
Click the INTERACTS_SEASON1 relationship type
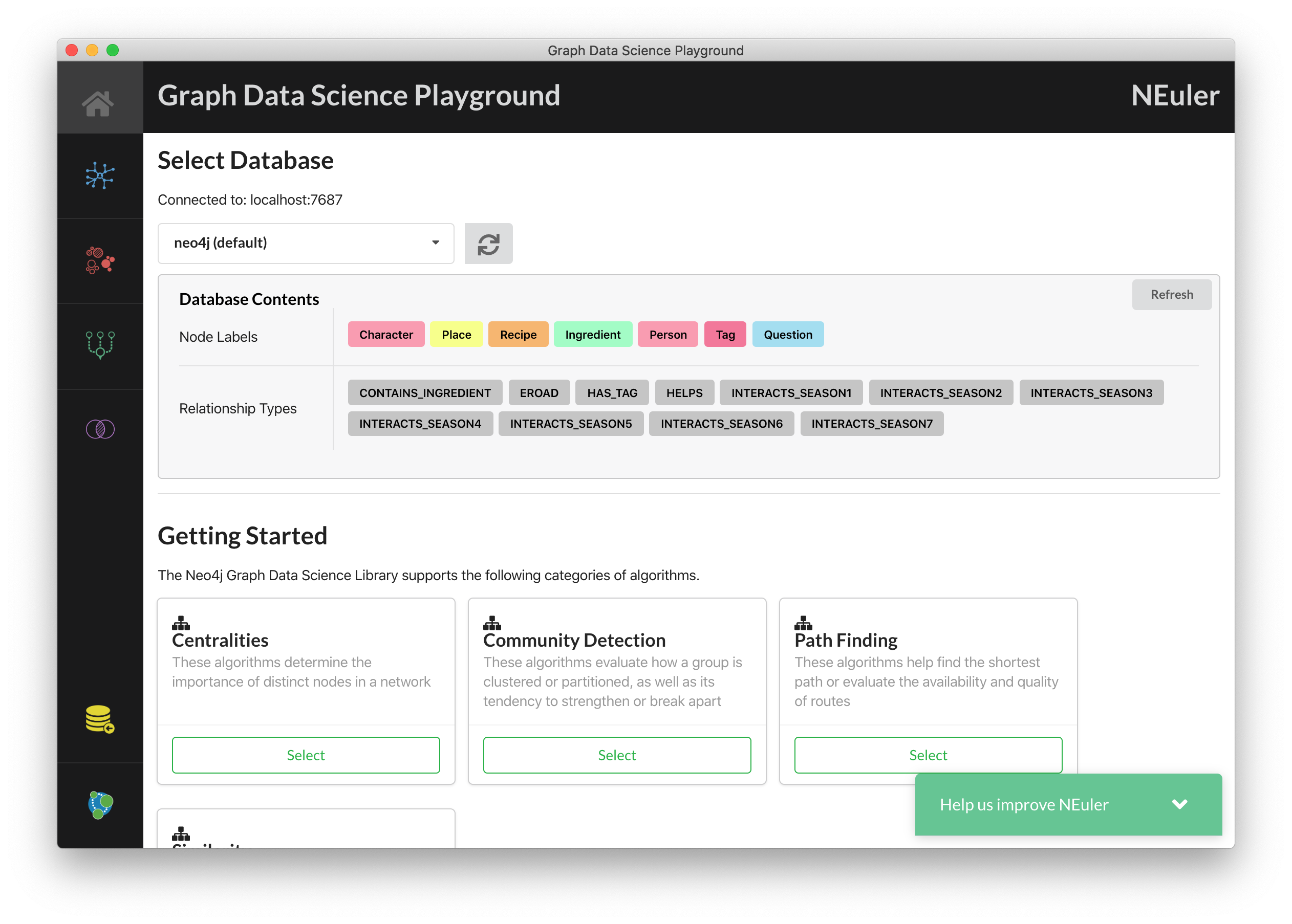coord(791,392)
